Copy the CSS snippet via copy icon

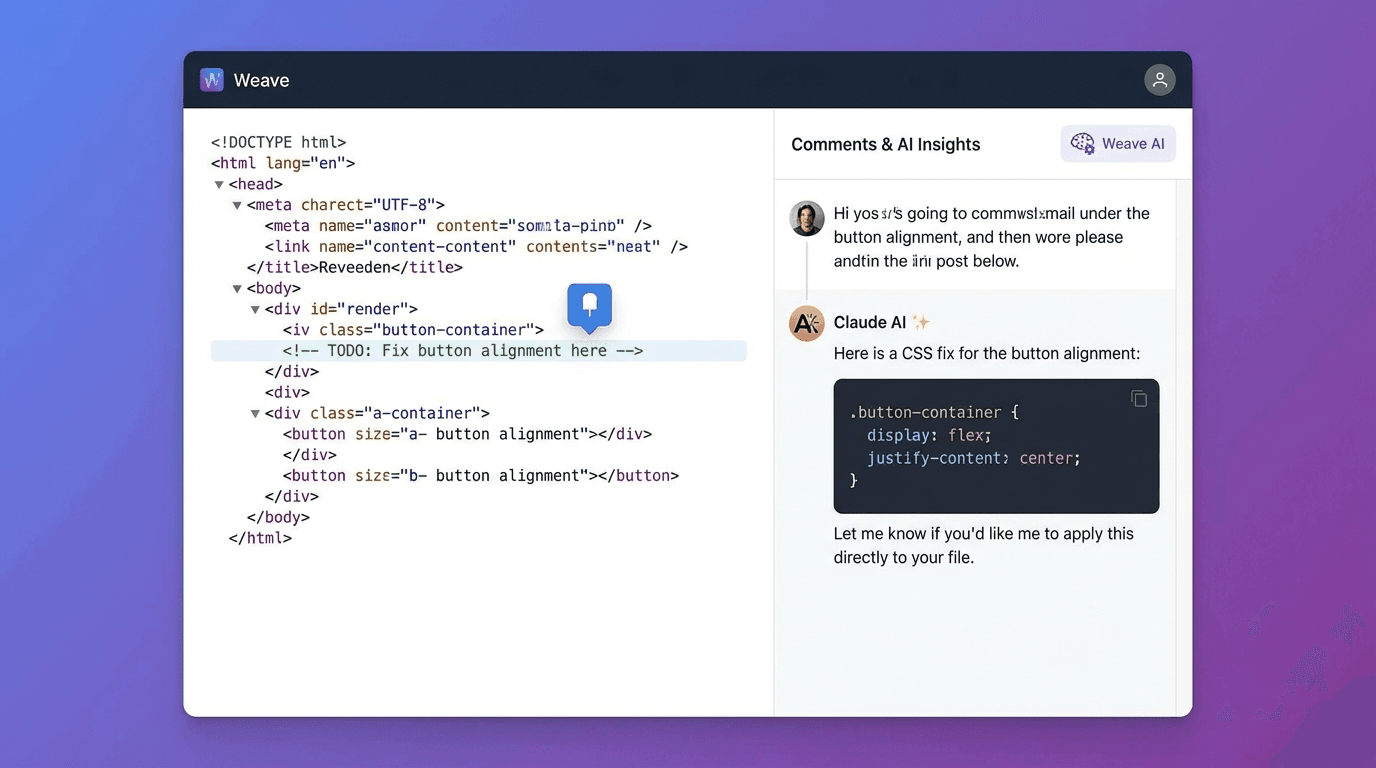click(x=1139, y=397)
